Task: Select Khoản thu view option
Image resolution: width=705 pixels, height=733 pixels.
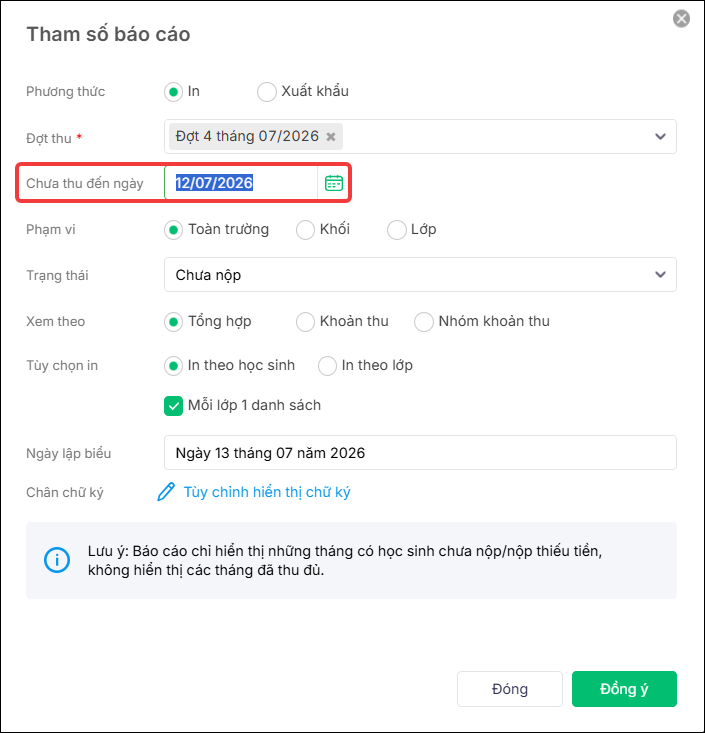Action: point(305,322)
